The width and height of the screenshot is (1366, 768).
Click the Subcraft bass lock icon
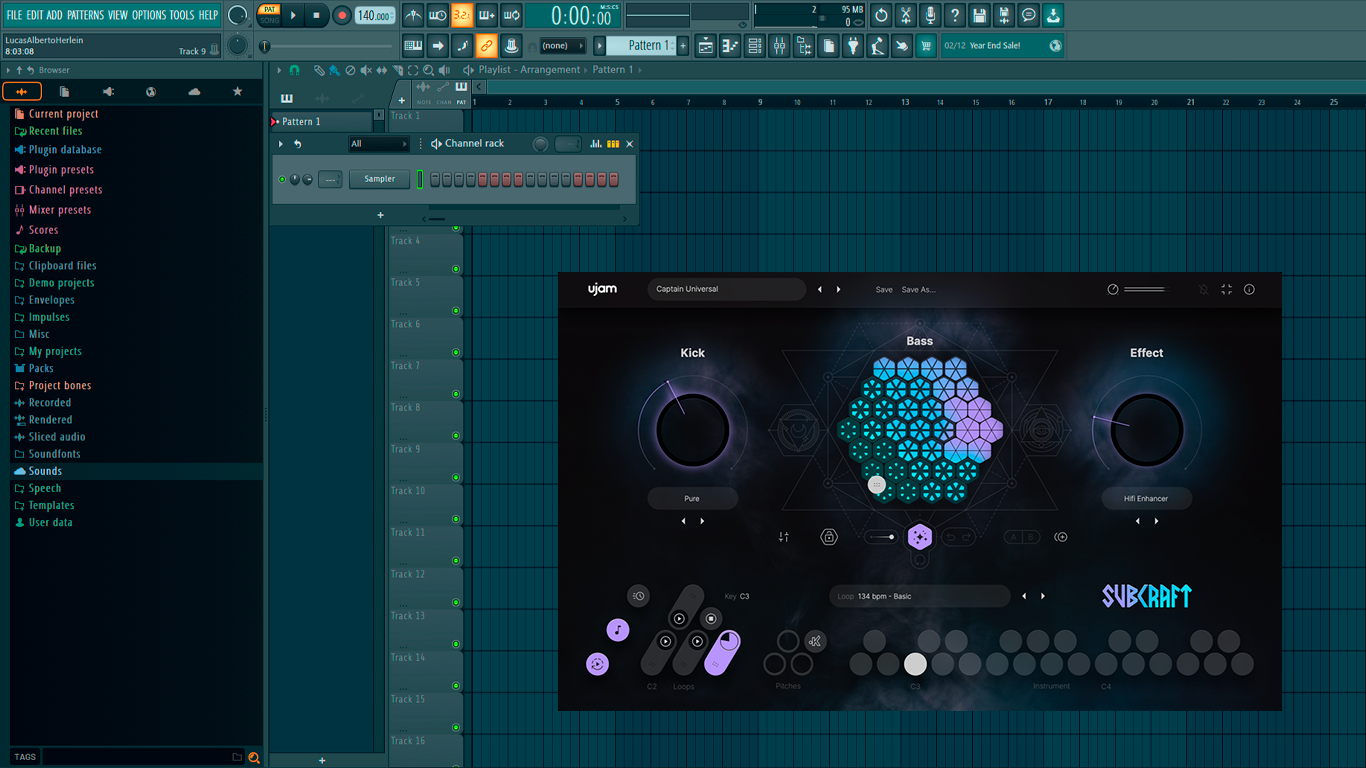point(829,537)
